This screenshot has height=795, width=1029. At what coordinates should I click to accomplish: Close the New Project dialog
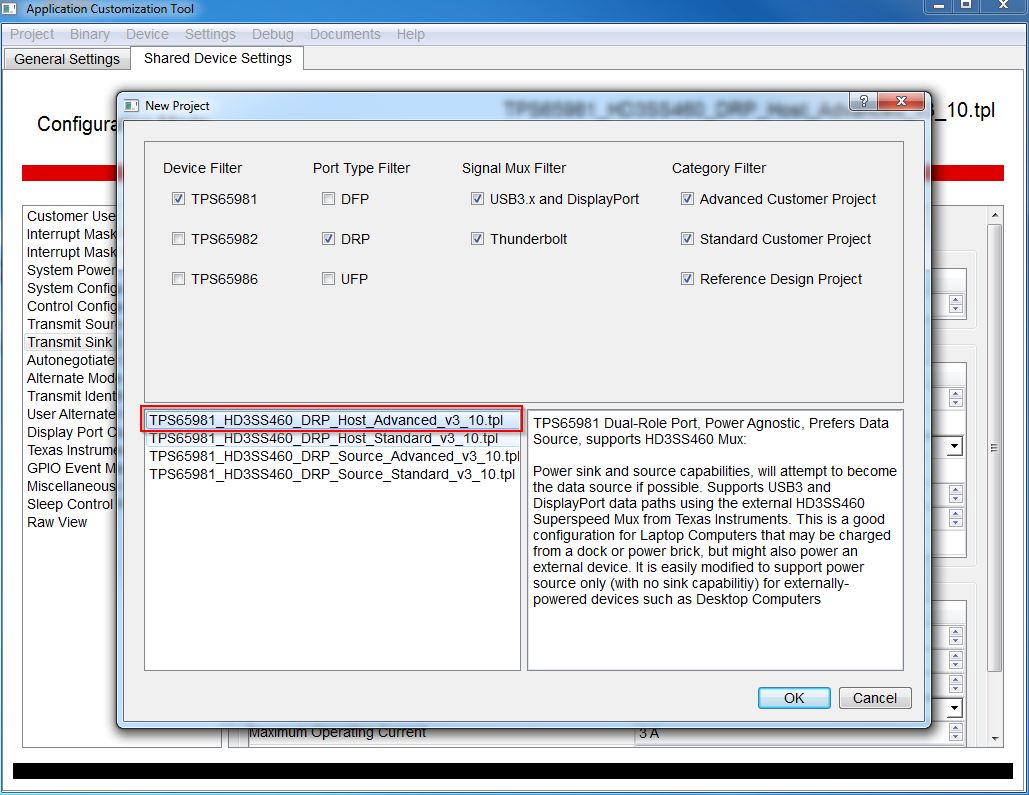901,101
